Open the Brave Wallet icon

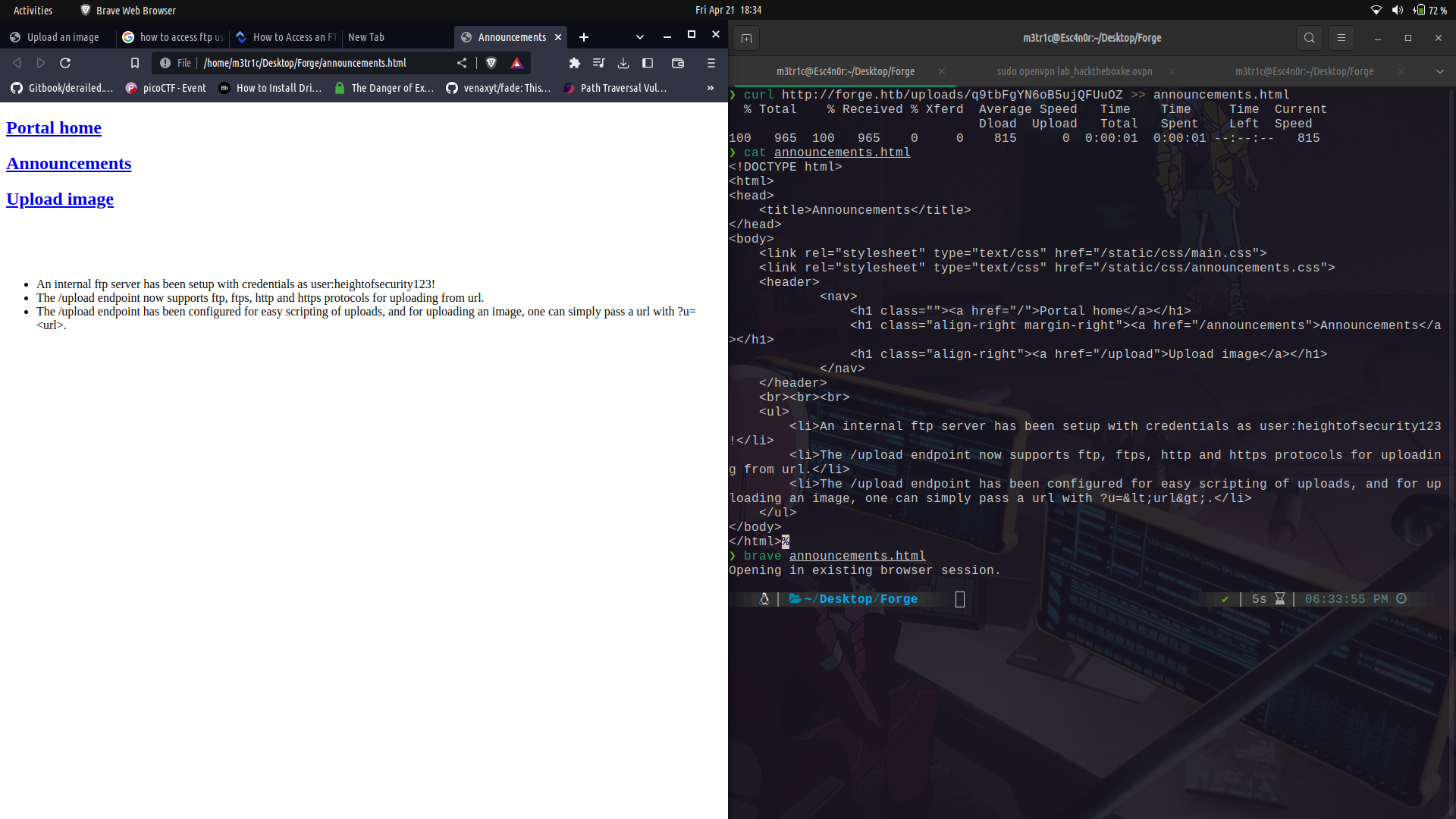tap(678, 63)
